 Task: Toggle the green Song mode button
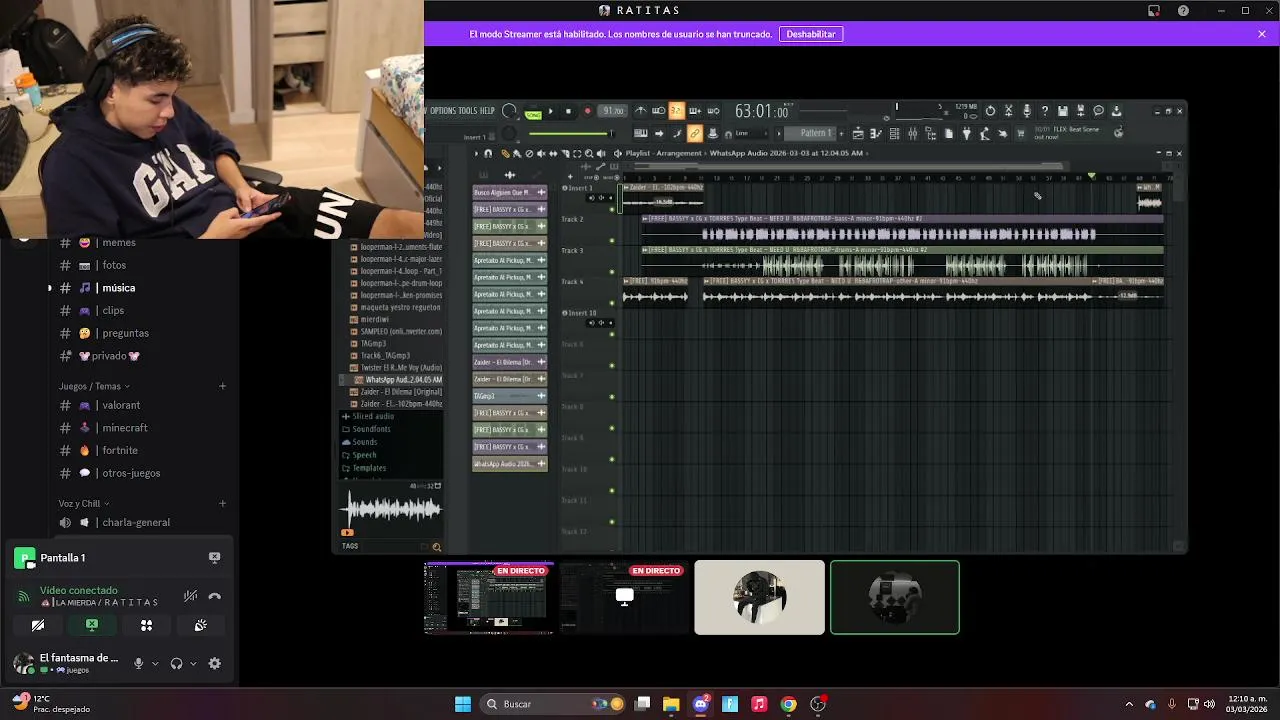pyautogui.click(x=533, y=115)
